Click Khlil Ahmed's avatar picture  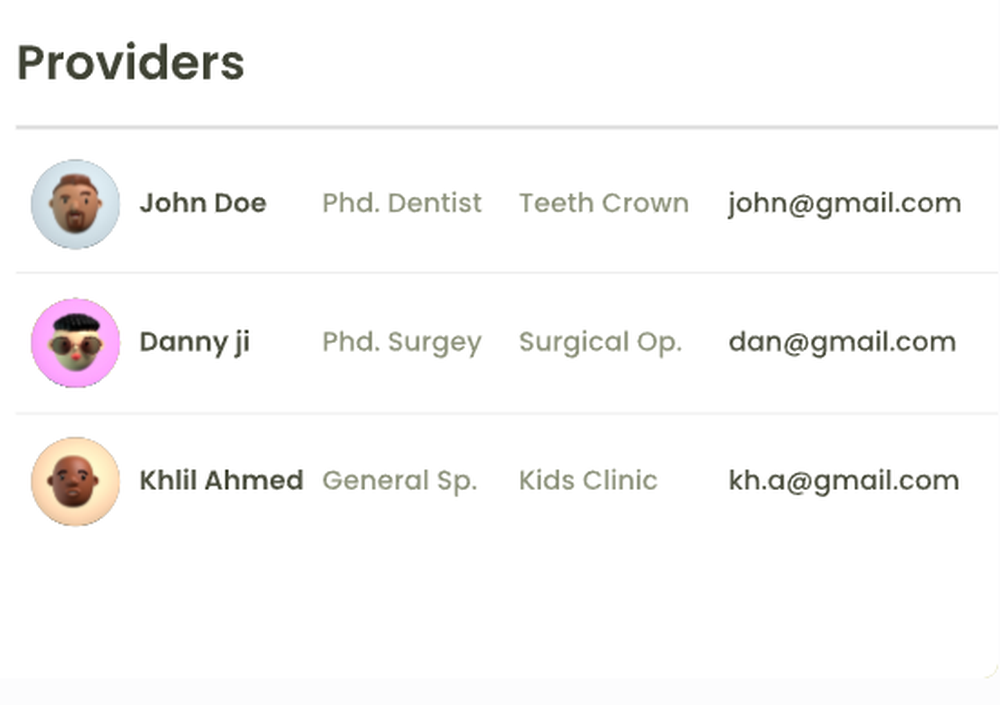pos(75,481)
